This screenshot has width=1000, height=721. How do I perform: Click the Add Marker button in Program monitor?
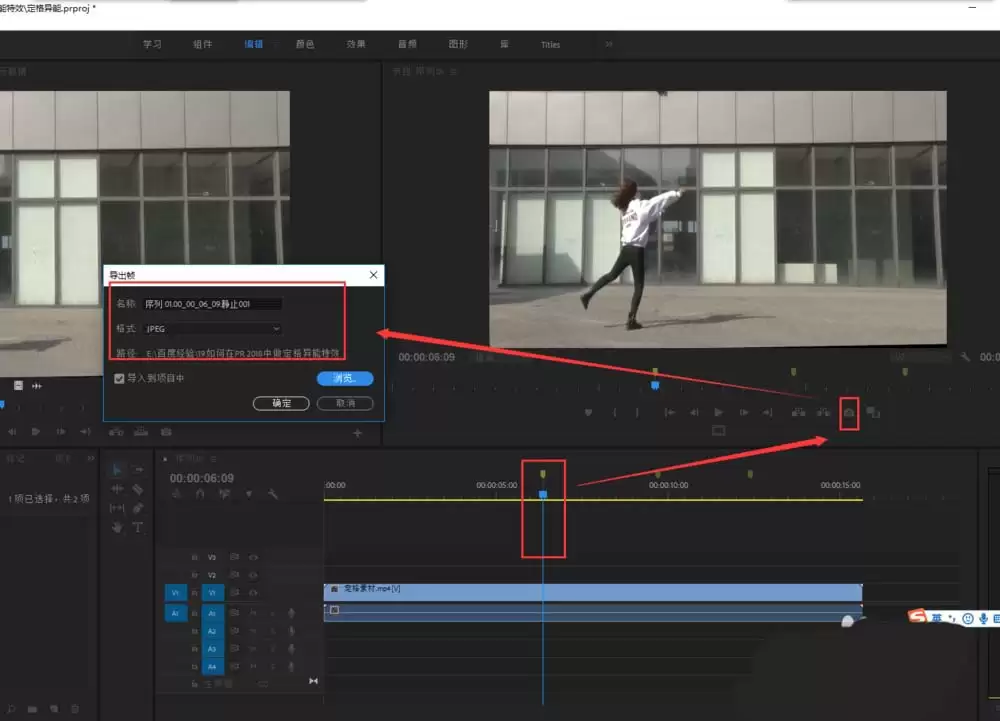coord(588,412)
